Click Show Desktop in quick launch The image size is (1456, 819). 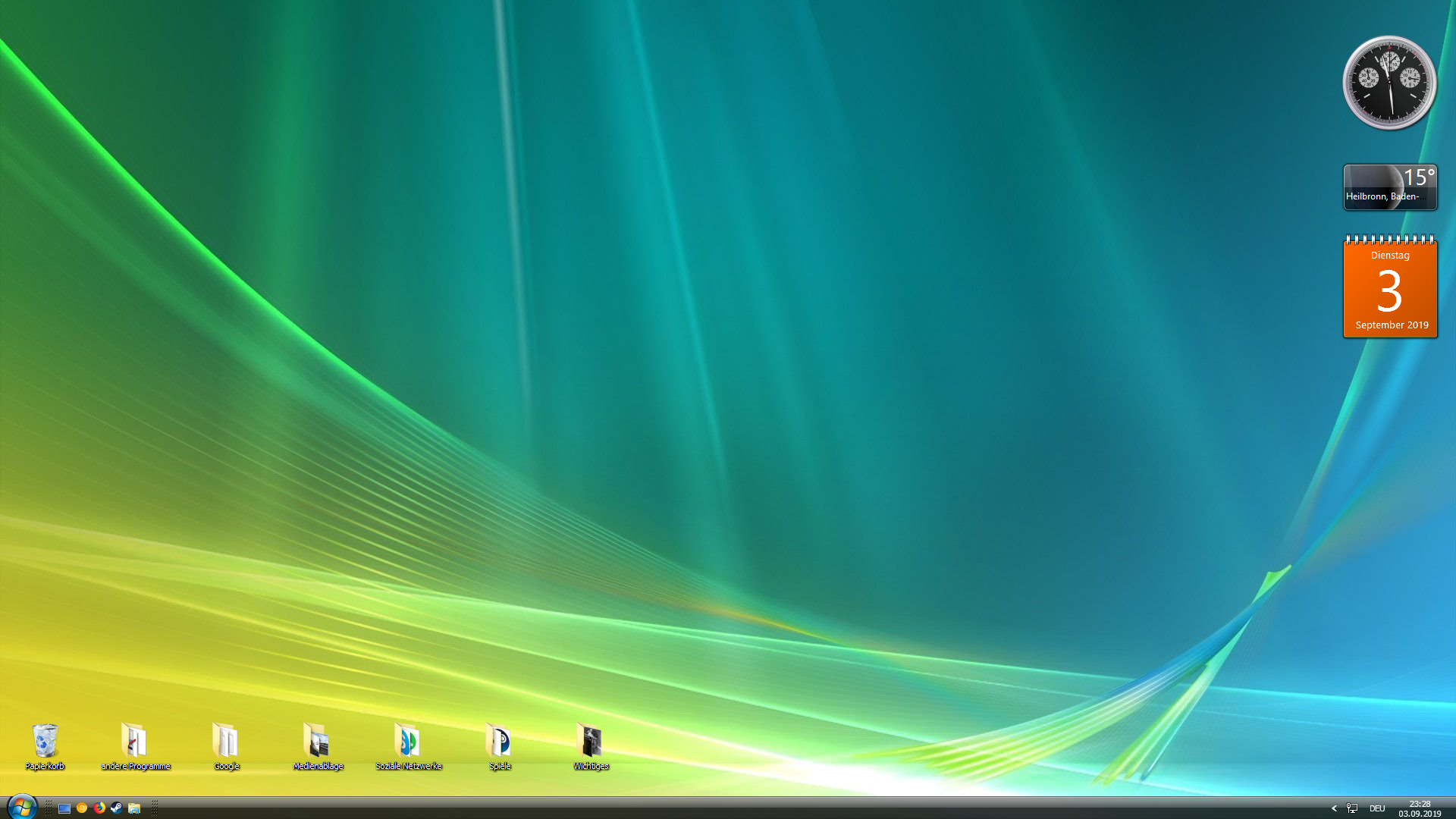coord(64,808)
